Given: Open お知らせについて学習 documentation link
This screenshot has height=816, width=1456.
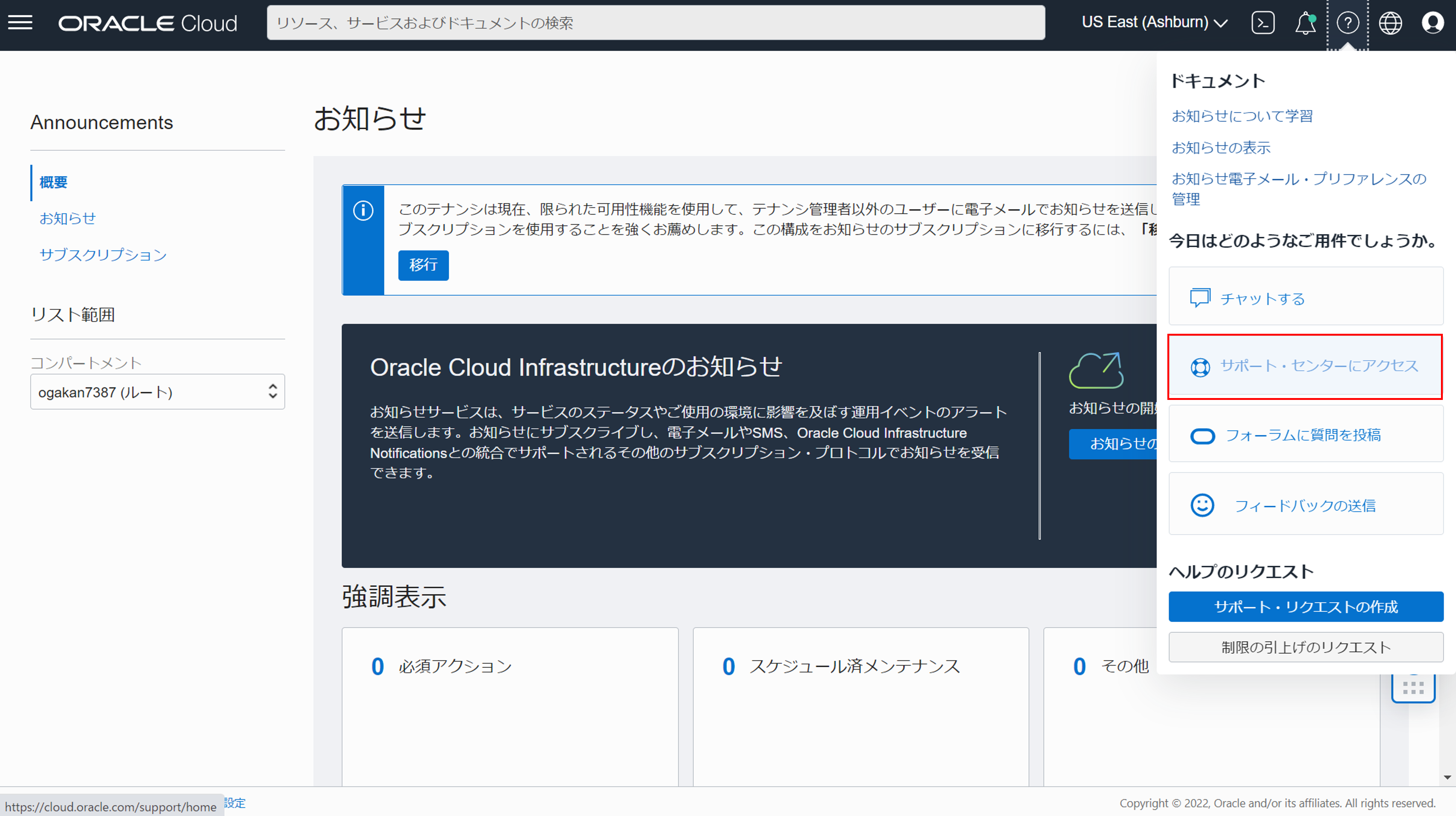Looking at the screenshot, I should [x=1242, y=116].
